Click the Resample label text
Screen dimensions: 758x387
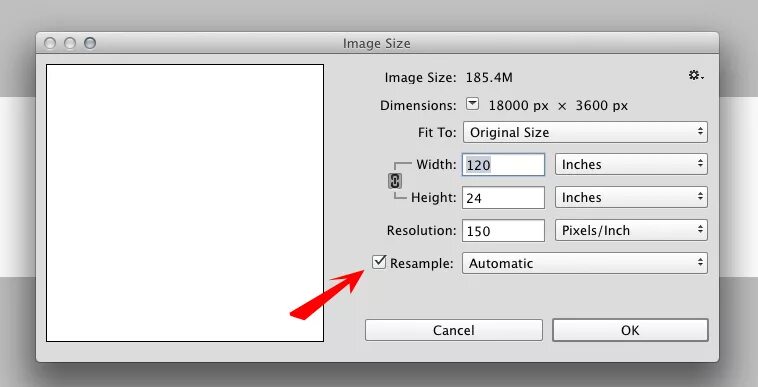click(x=422, y=263)
